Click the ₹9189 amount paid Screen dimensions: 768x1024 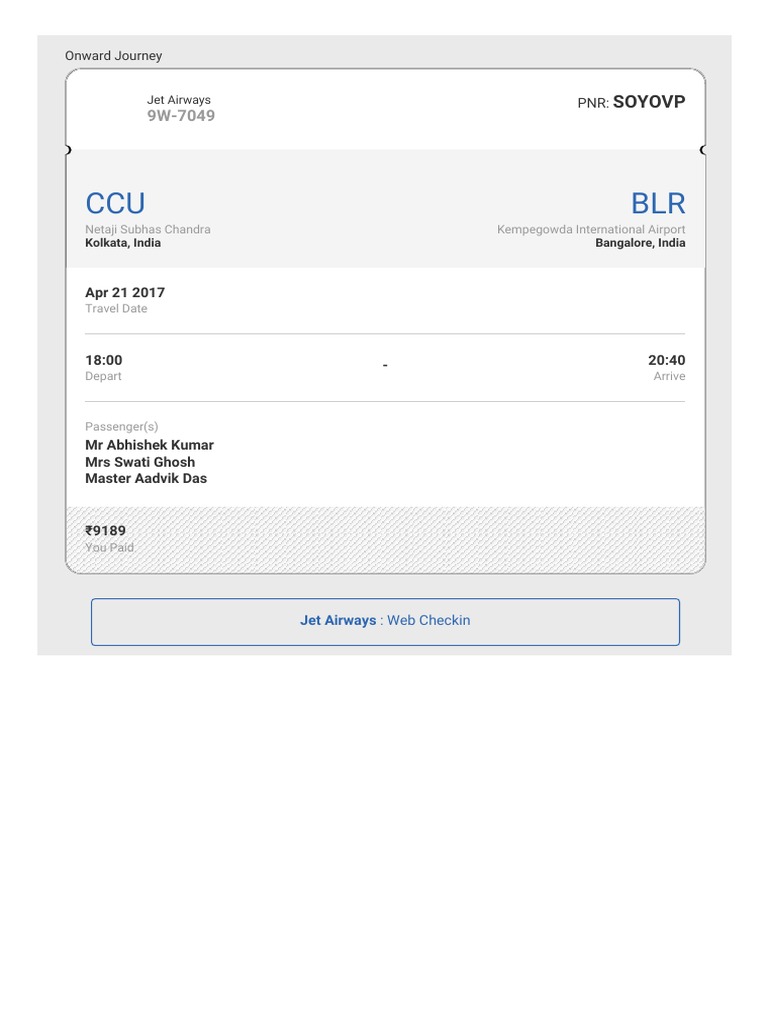(105, 530)
